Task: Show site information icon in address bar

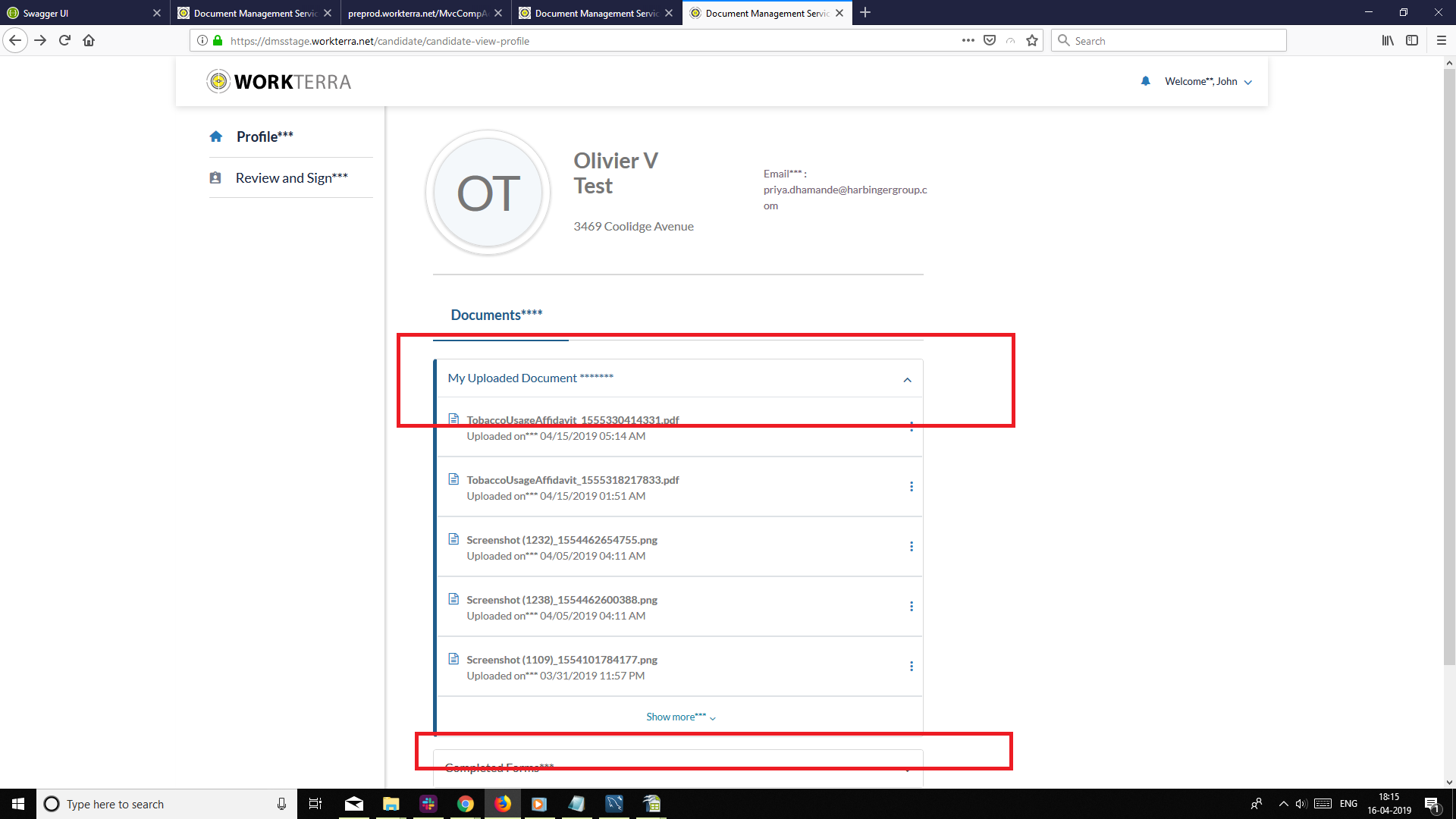Action: tap(202, 40)
